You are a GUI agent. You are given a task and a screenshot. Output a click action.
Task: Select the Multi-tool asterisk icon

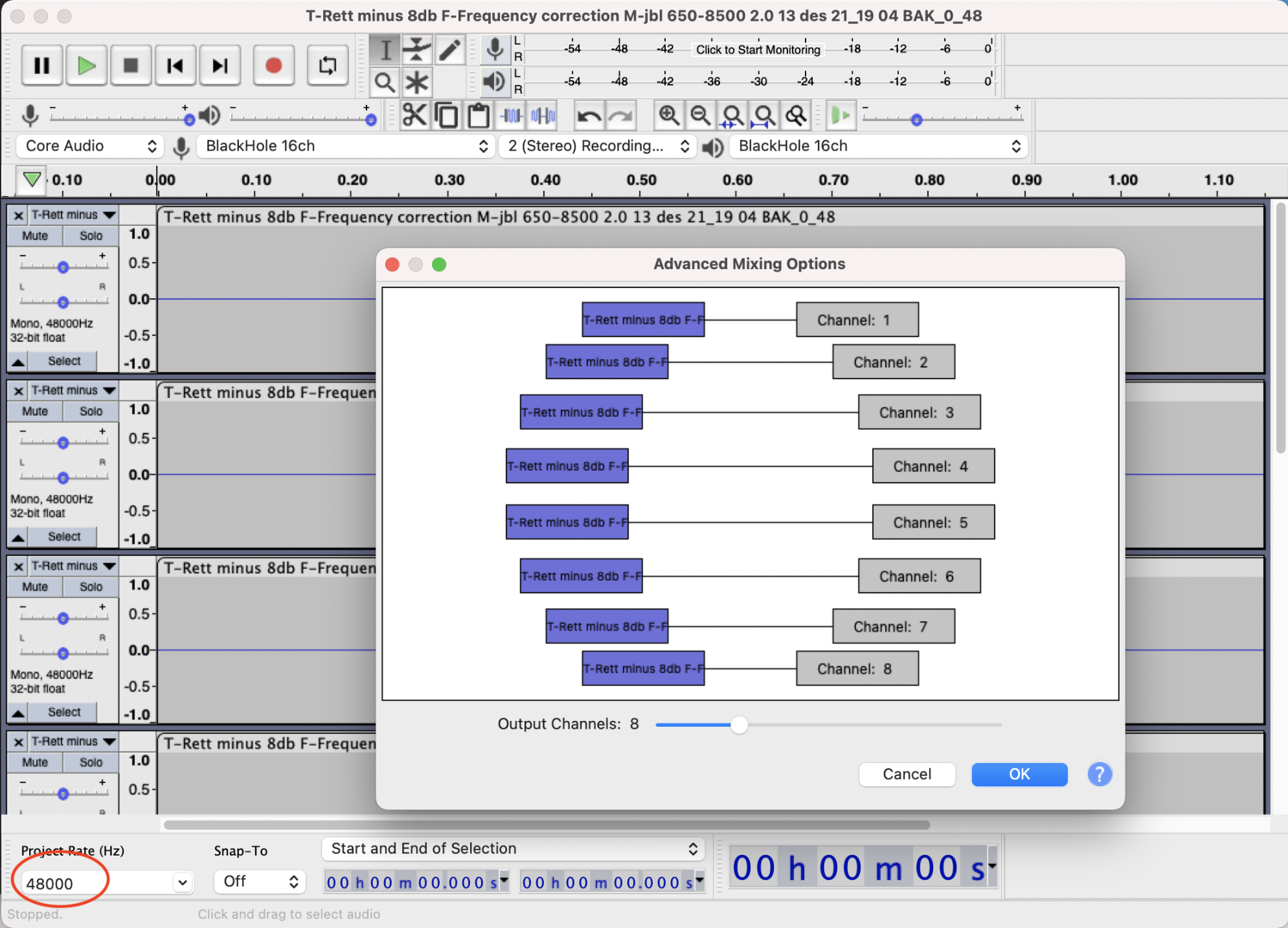coord(417,82)
